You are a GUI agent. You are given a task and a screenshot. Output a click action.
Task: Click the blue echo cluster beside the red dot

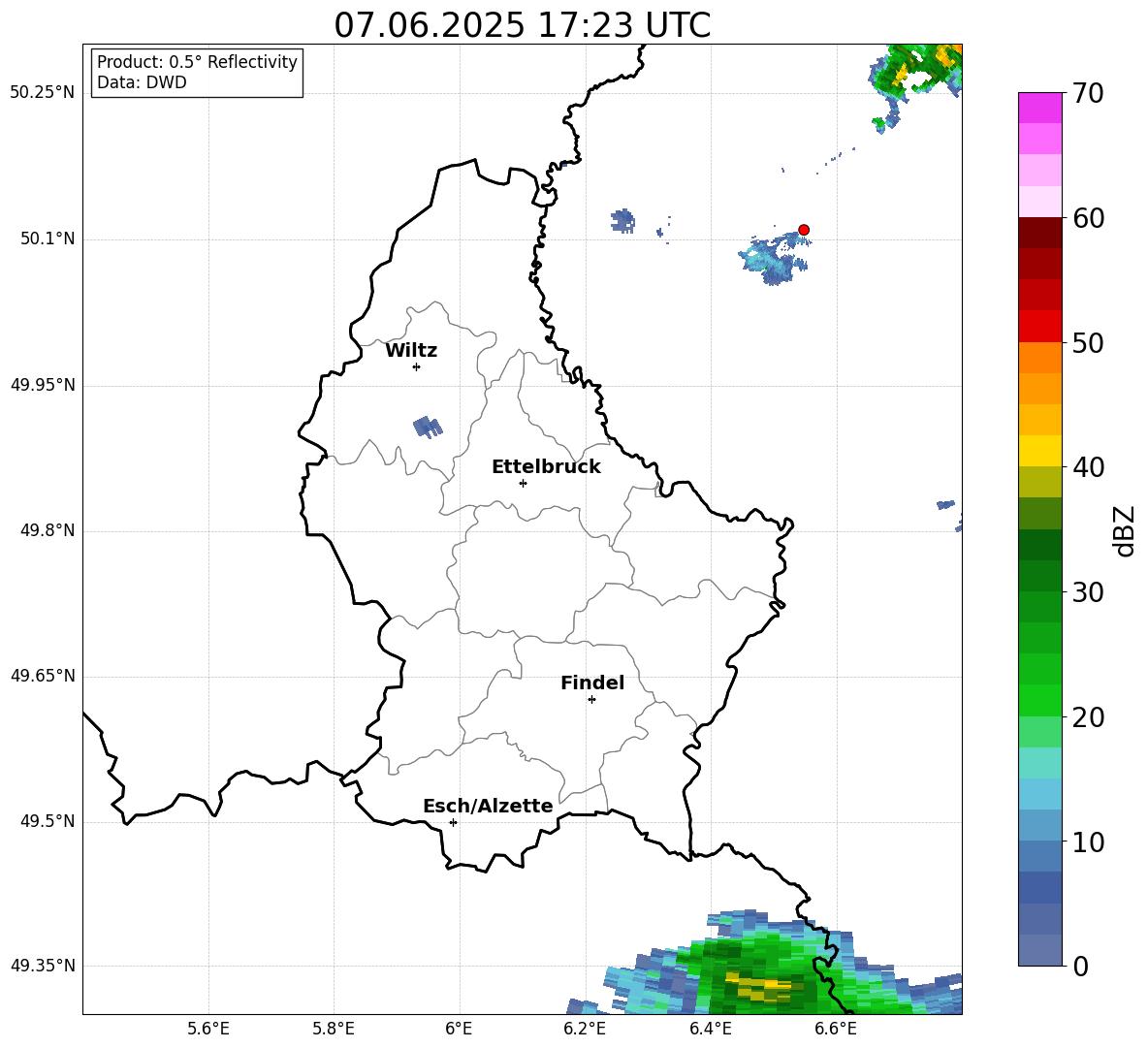[775, 258]
